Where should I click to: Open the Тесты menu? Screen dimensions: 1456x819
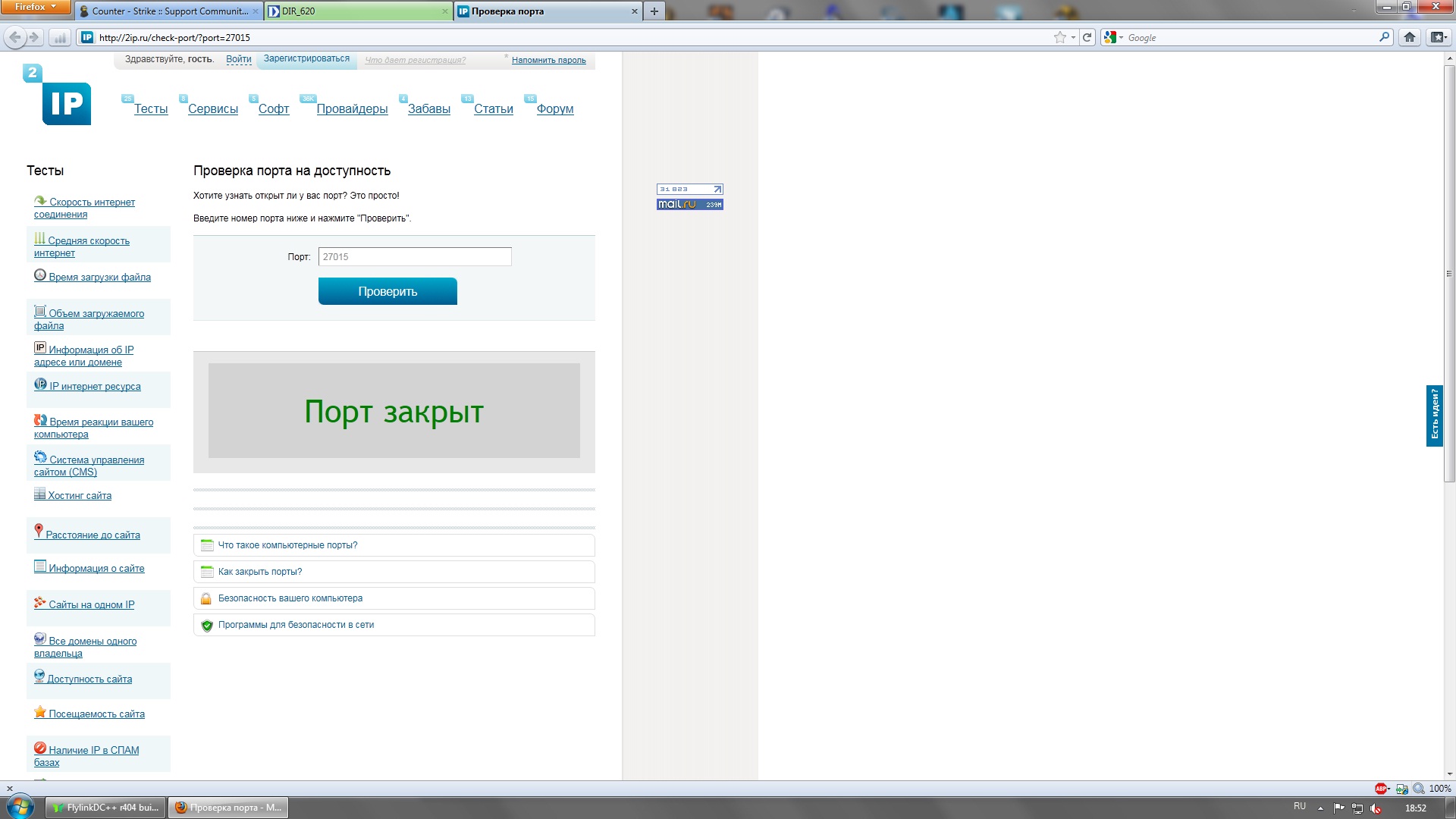[x=151, y=109]
